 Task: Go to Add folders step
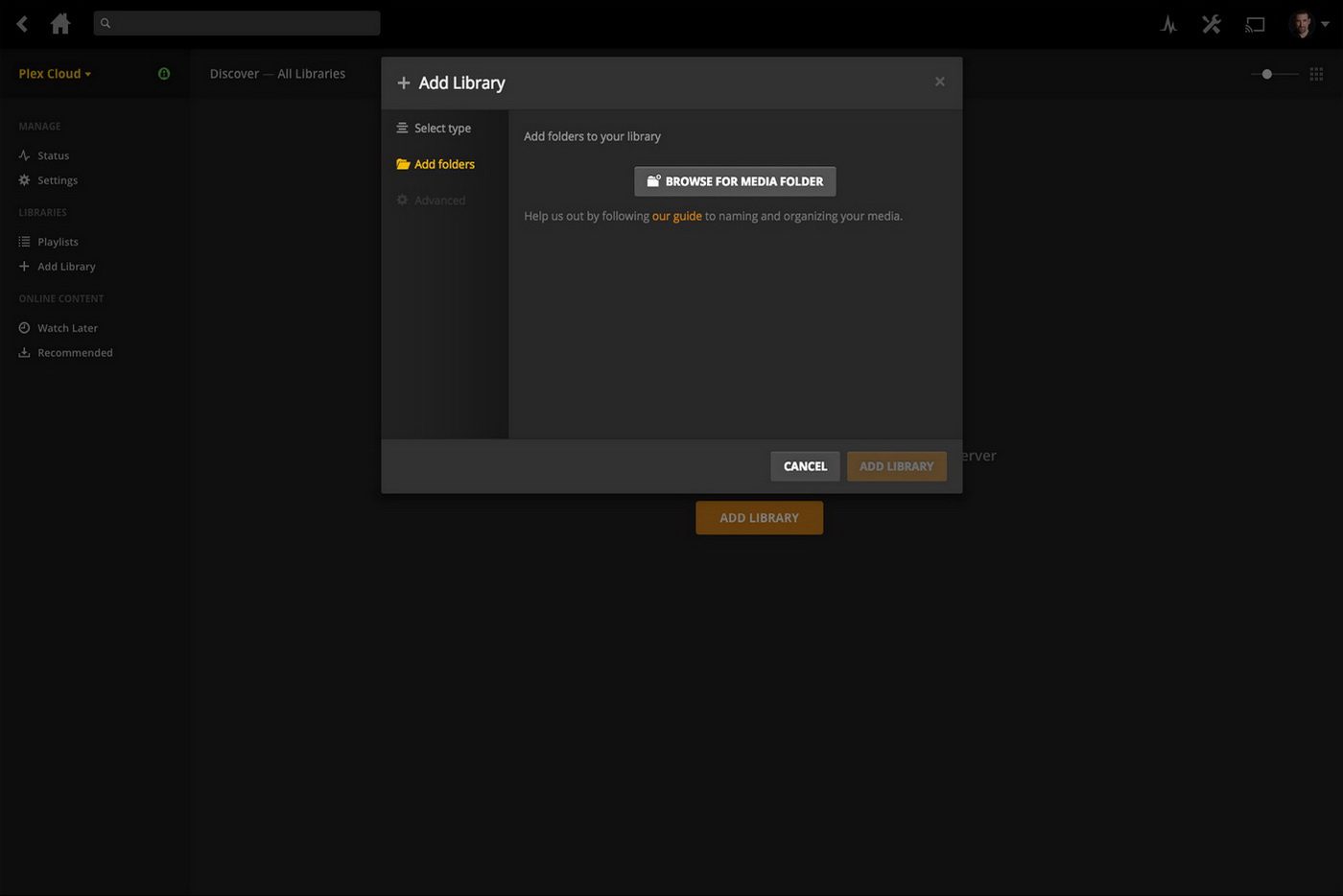tap(436, 164)
